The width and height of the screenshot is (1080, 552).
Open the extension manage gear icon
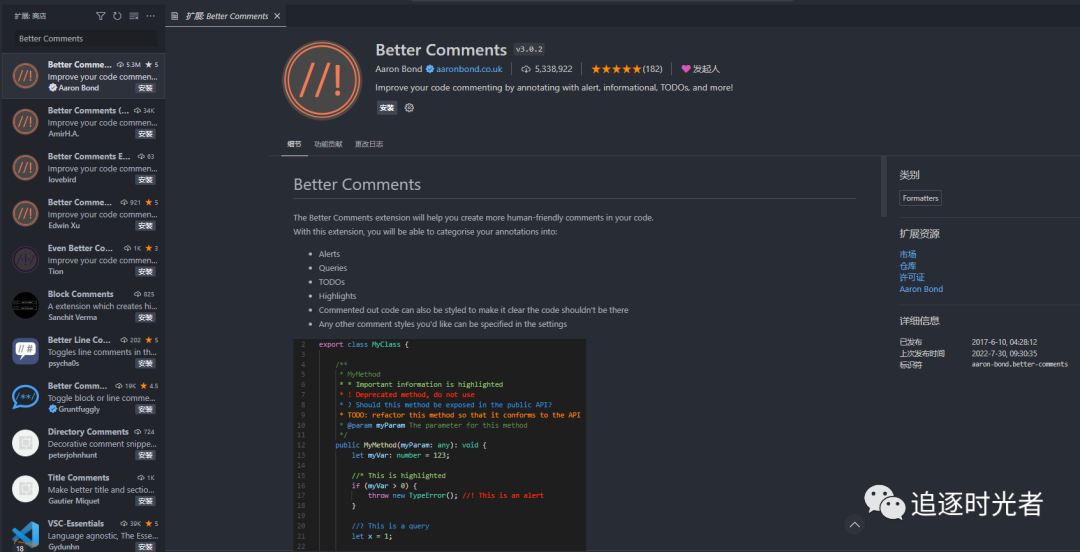(x=409, y=108)
